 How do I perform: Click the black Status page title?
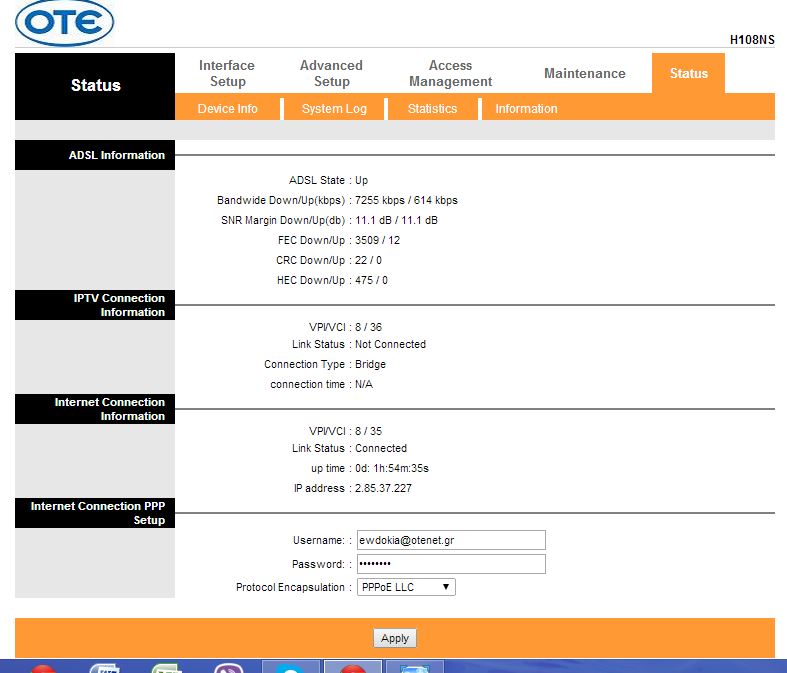click(x=95, y=85)
